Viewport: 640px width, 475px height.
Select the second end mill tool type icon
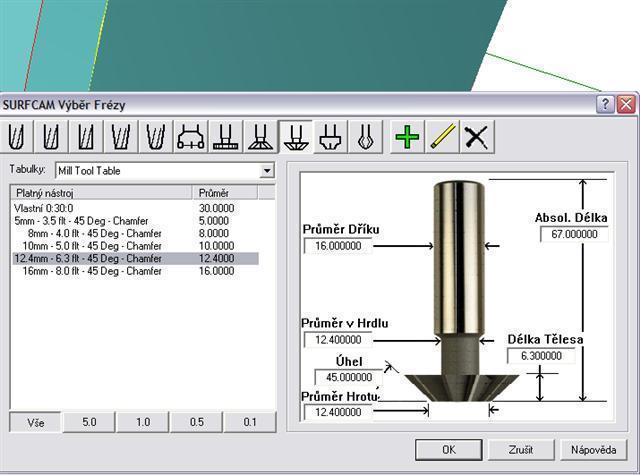(x=51, y=137)
